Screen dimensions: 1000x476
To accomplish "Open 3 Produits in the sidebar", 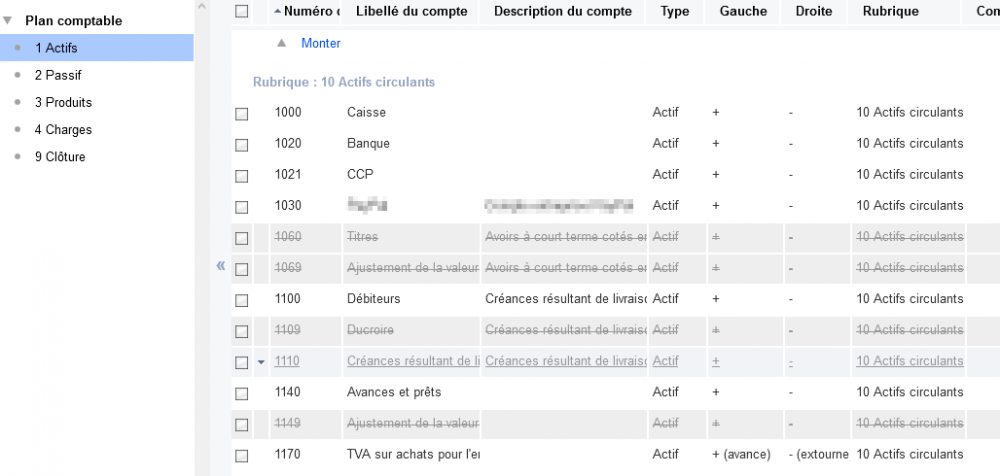I will pyautogui.click(x=62, y=102).
